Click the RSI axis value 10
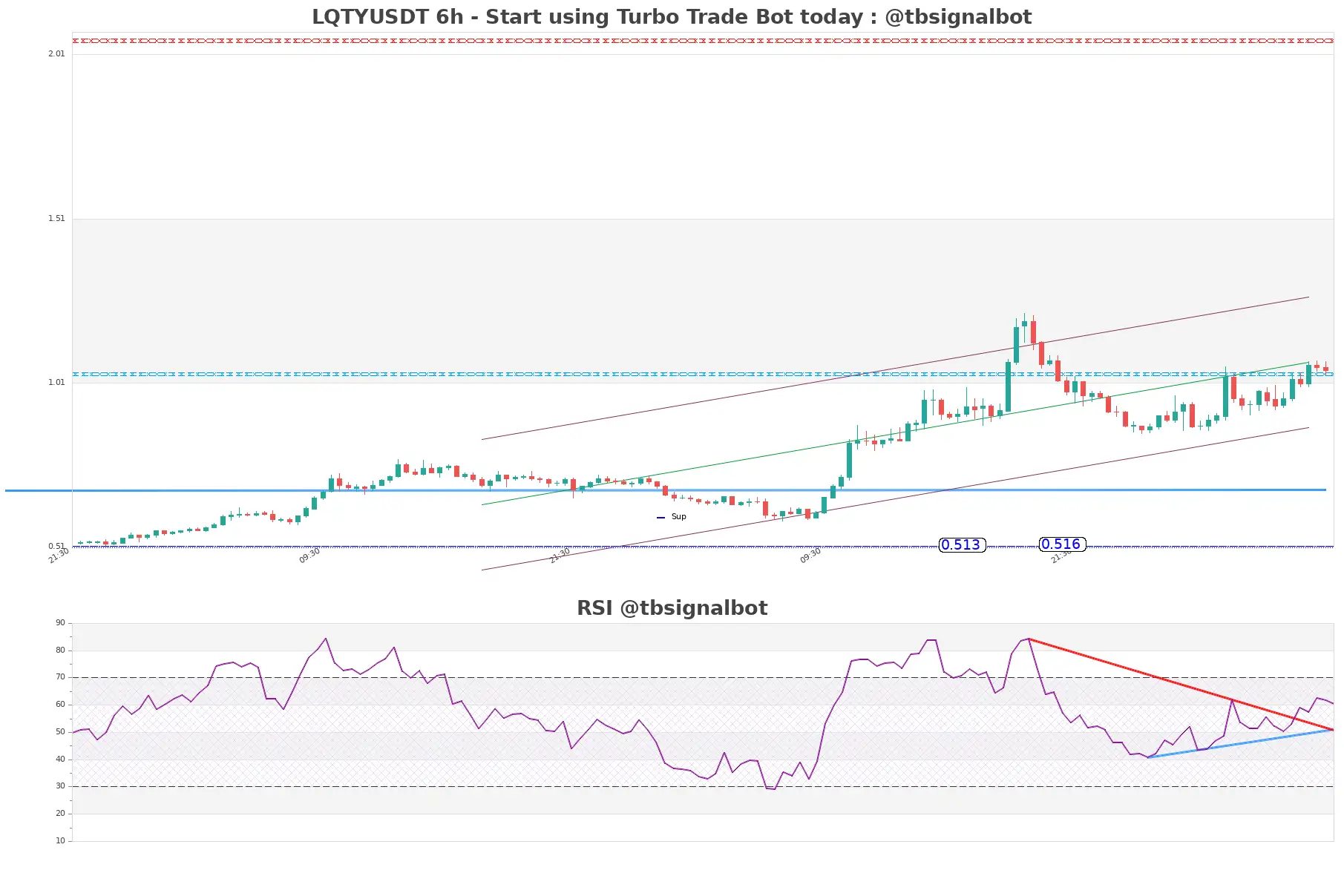The image size is (1344, 896). [x=60, y=841]
